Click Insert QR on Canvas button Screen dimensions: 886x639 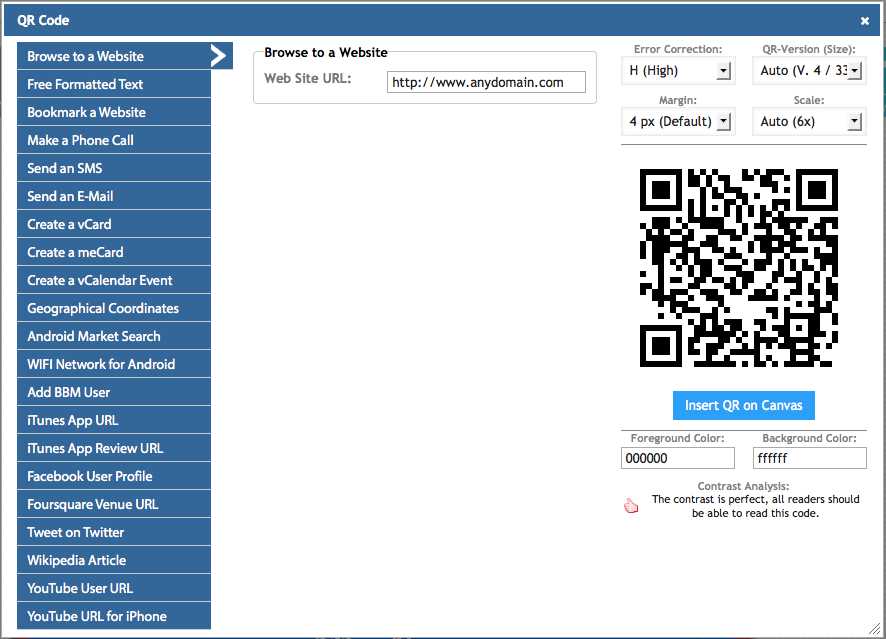(x=744, y=405)
